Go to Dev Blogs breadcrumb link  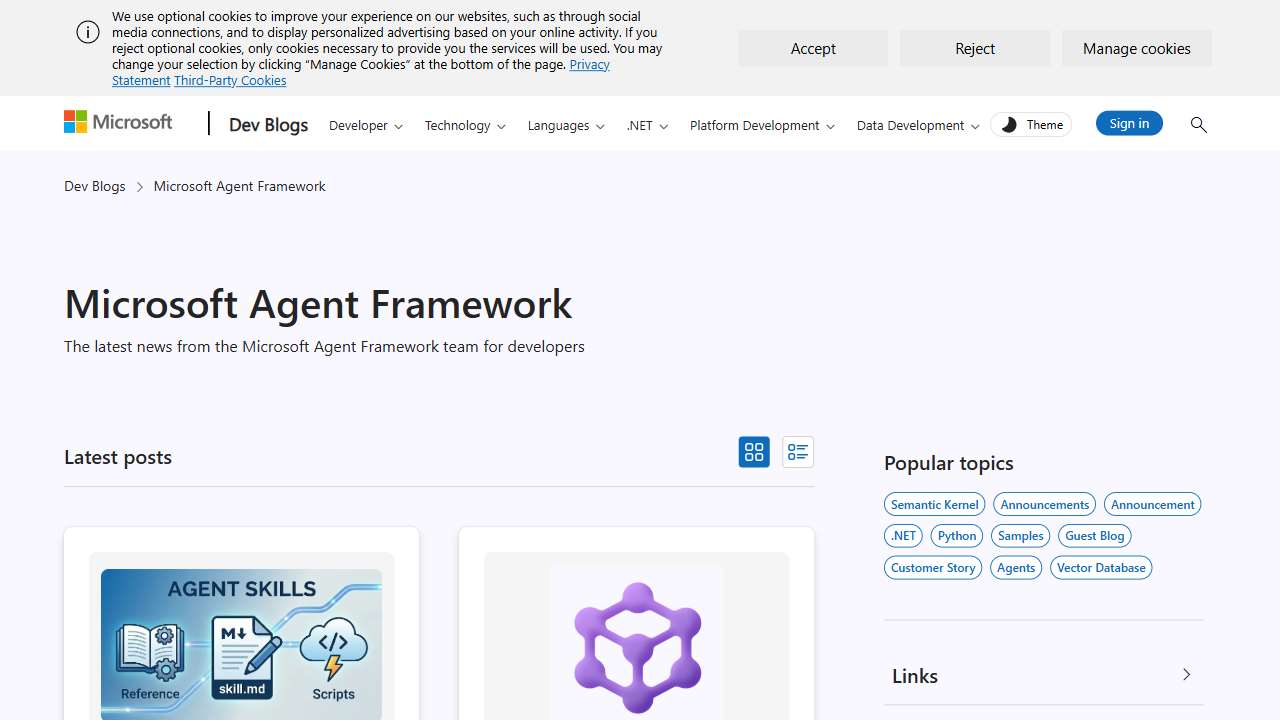point(95,186)
